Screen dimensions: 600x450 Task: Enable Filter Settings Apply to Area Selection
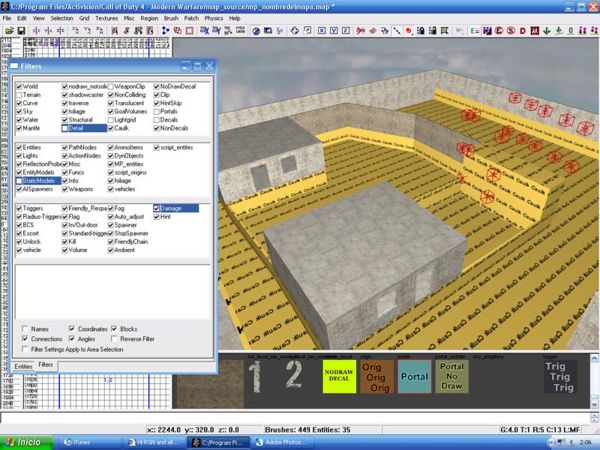[x=25, y=349]
